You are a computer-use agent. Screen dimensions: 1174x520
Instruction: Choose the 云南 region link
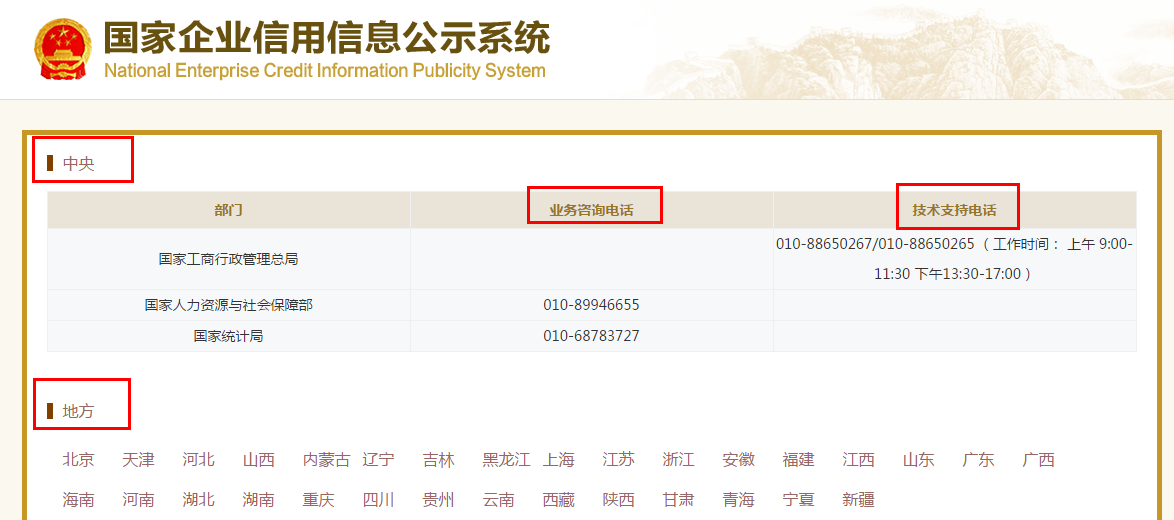click(499, 499)
